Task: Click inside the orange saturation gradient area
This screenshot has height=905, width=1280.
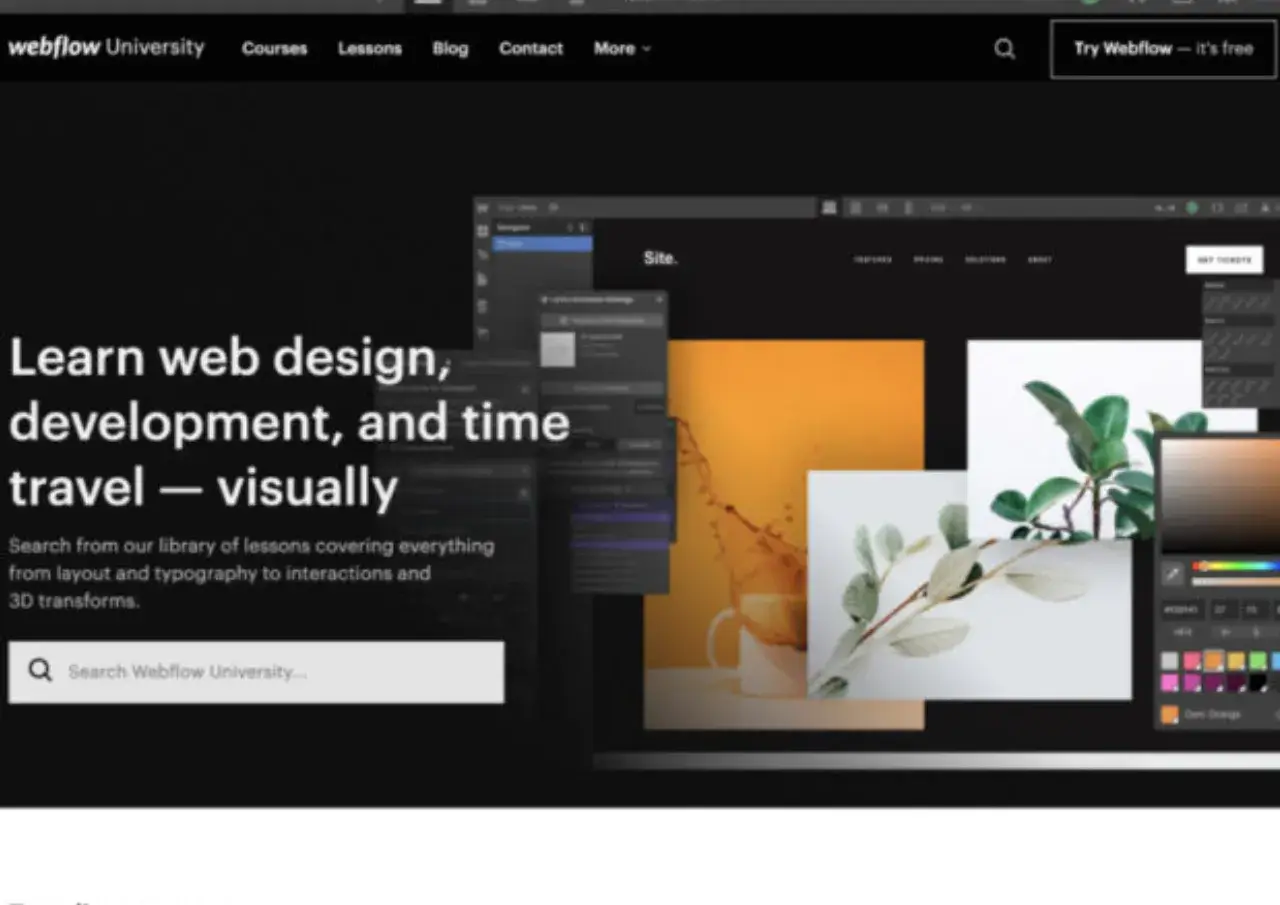Action: pos(1220,495)
